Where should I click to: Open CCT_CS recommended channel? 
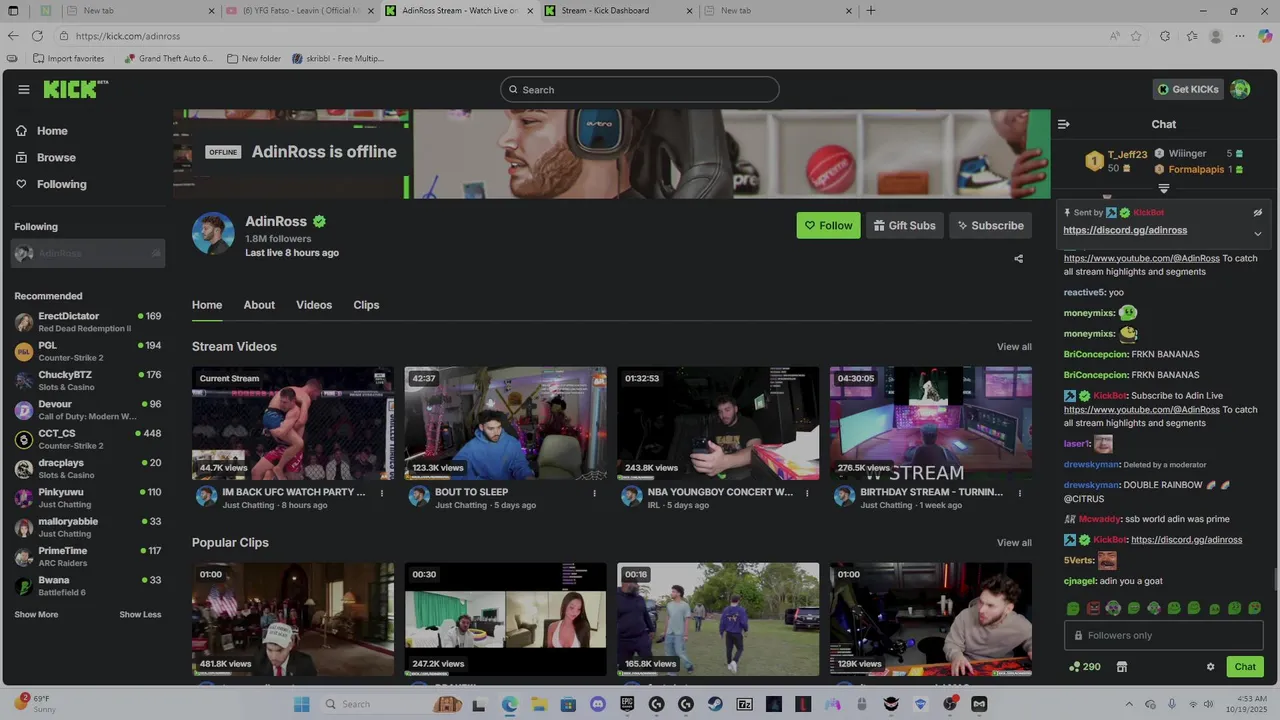click(x=88, y=439)
